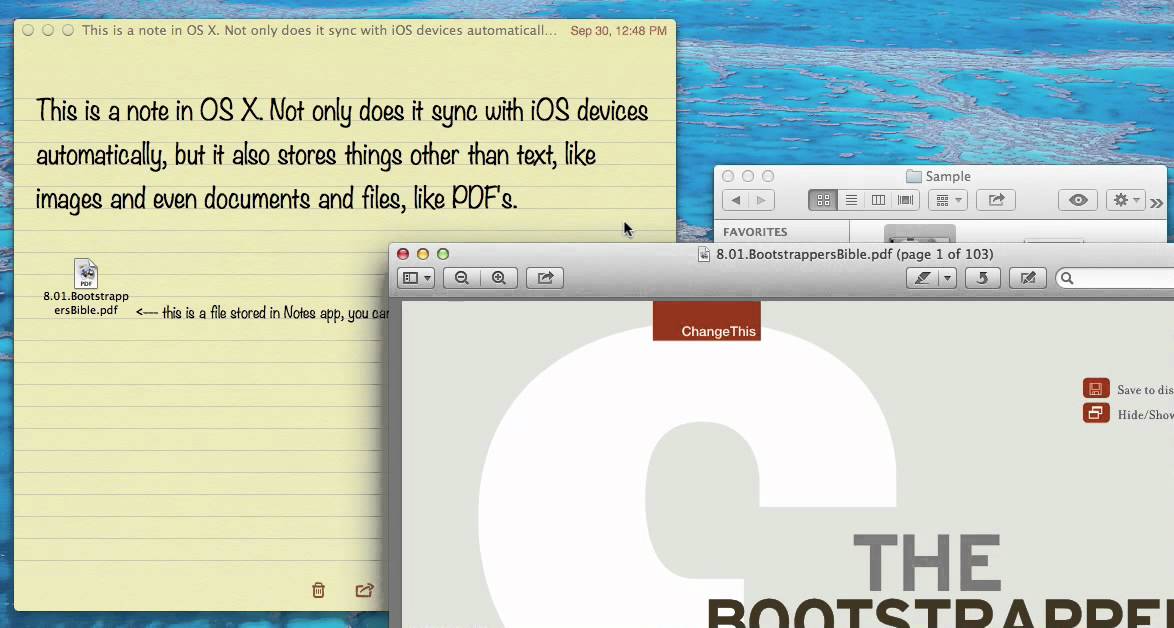The height and width of the screenshot is (628, 1174).
Task: Minimize the Preview window with the yellow button
Action: pyautogui.click(x=423, y=254)
